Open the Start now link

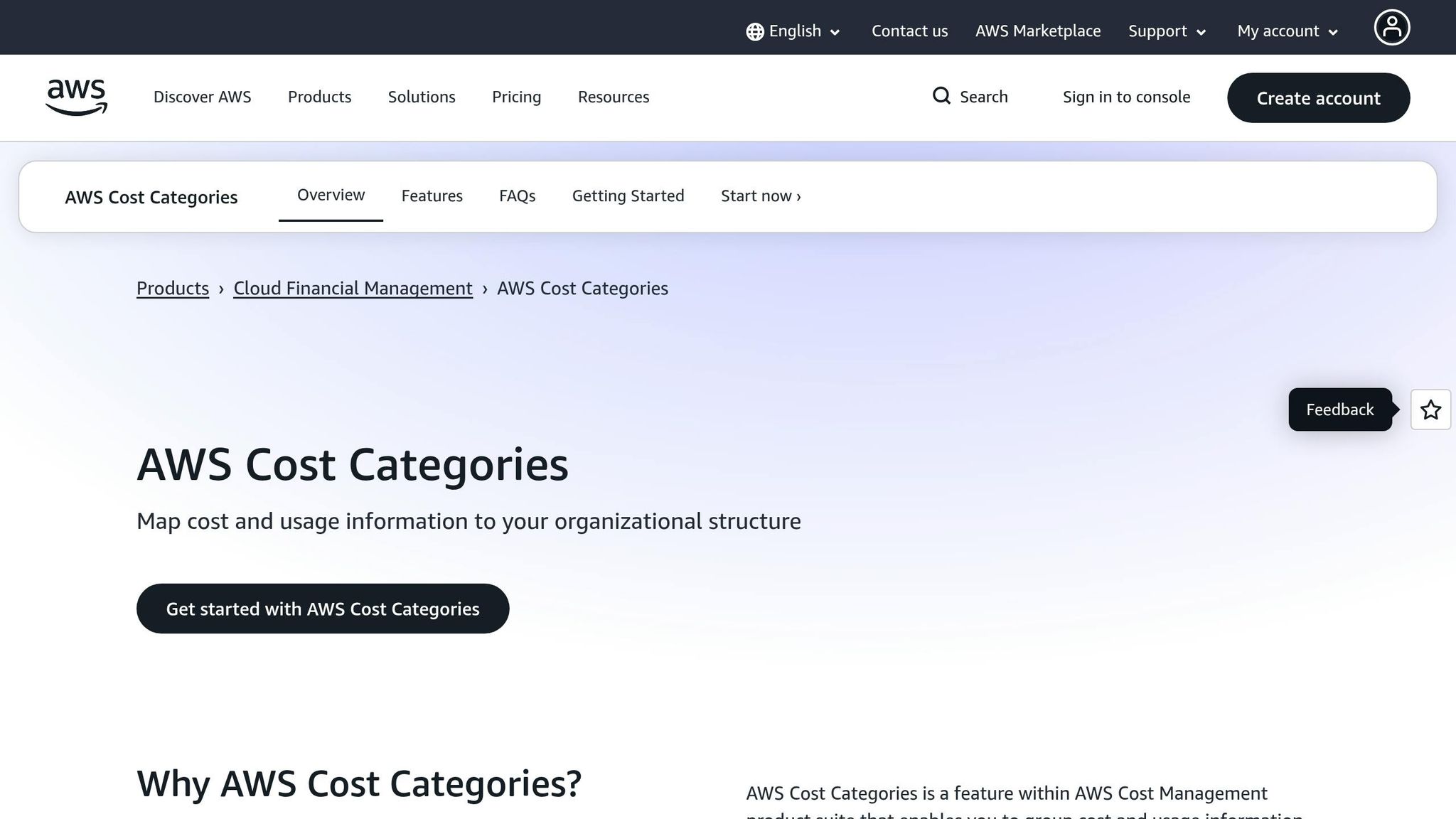(x=760, y=196)
